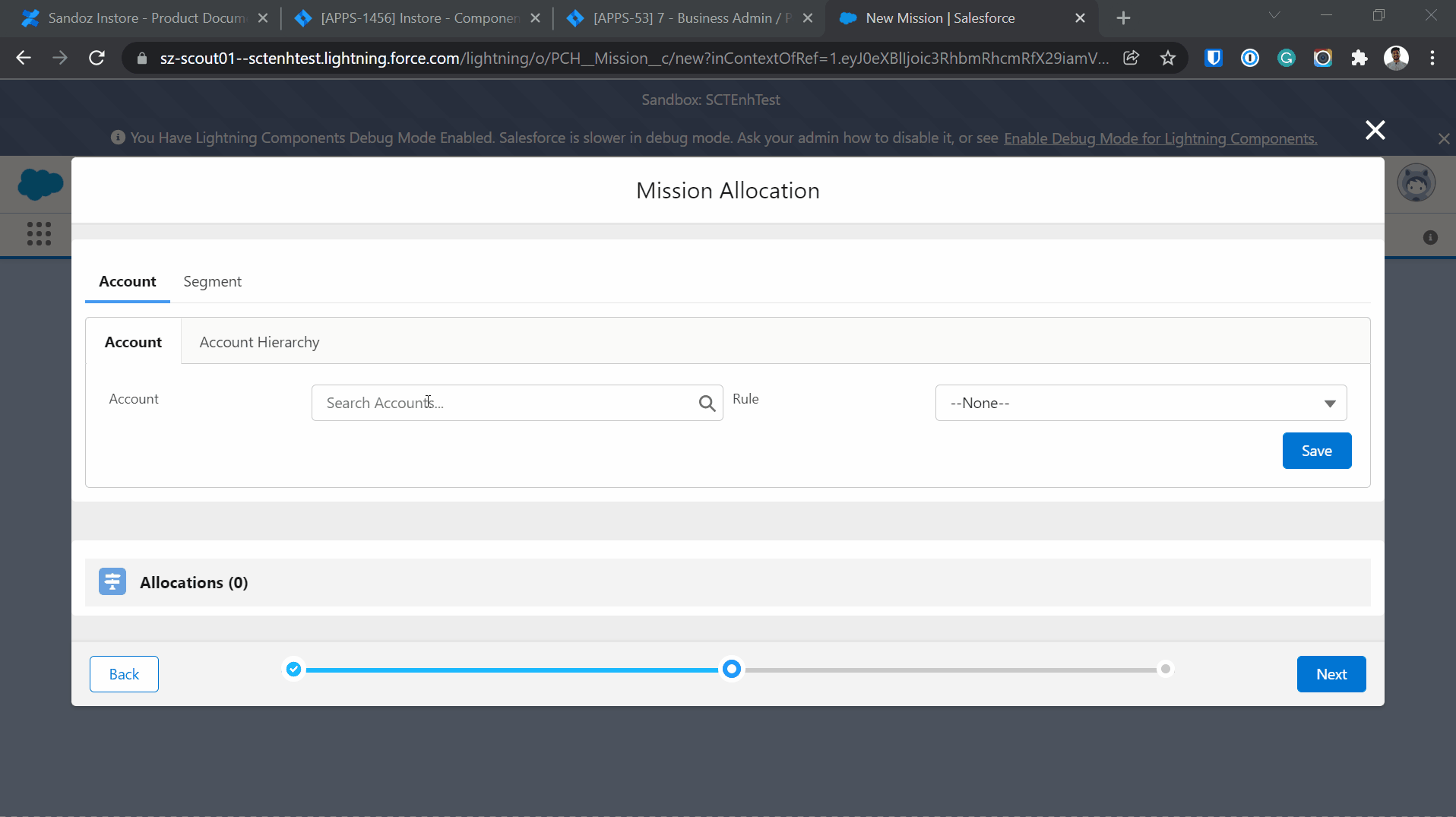The image size is (1456, 817).
Task: Open the tab search chevron
Action: [1274, 15]
